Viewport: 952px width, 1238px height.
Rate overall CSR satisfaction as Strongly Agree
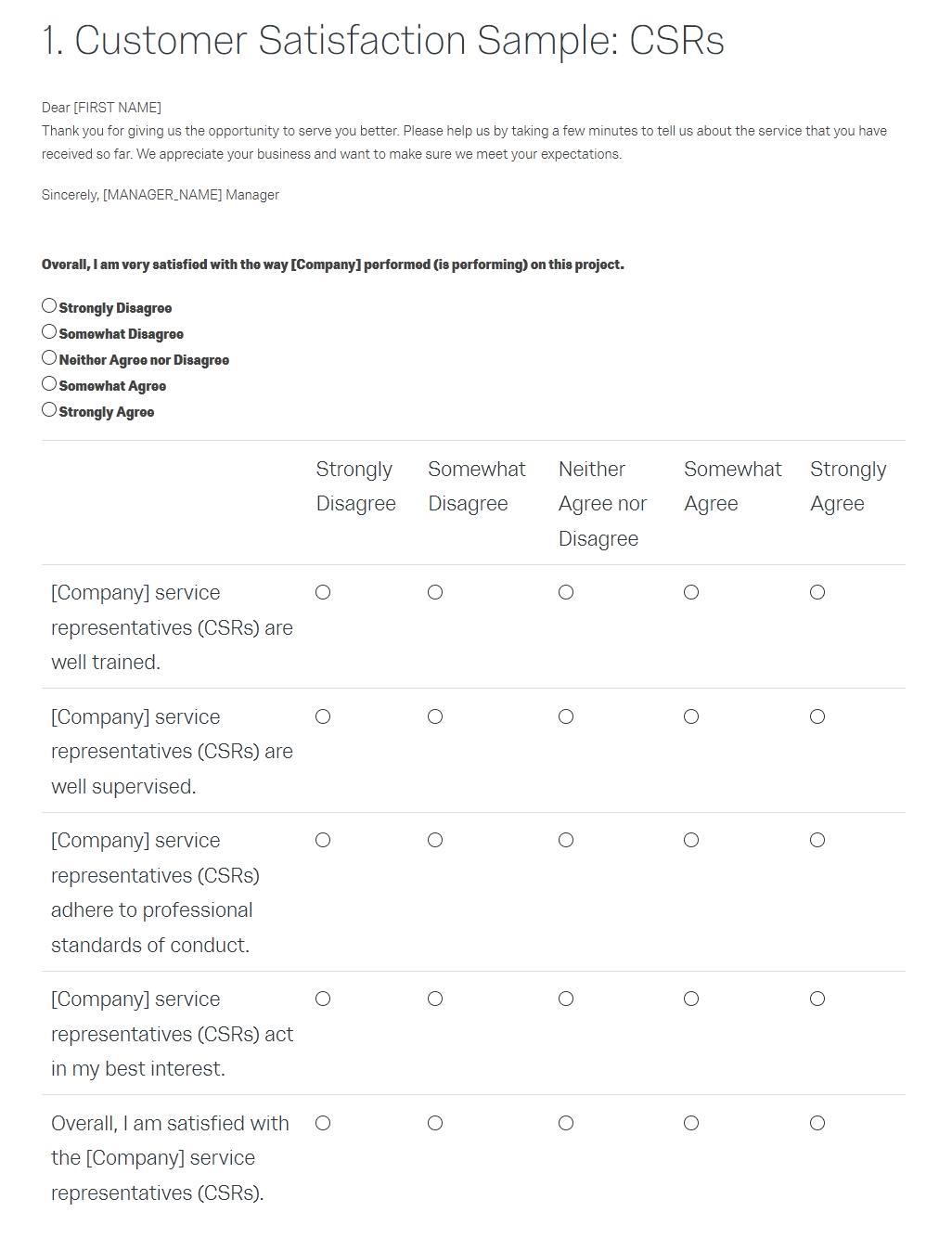point(817,1123)
